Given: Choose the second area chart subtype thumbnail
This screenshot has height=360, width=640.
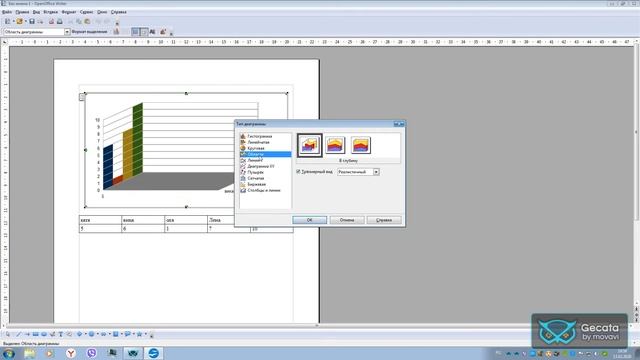Looking at the screenshot, I should tap(335, 145).
